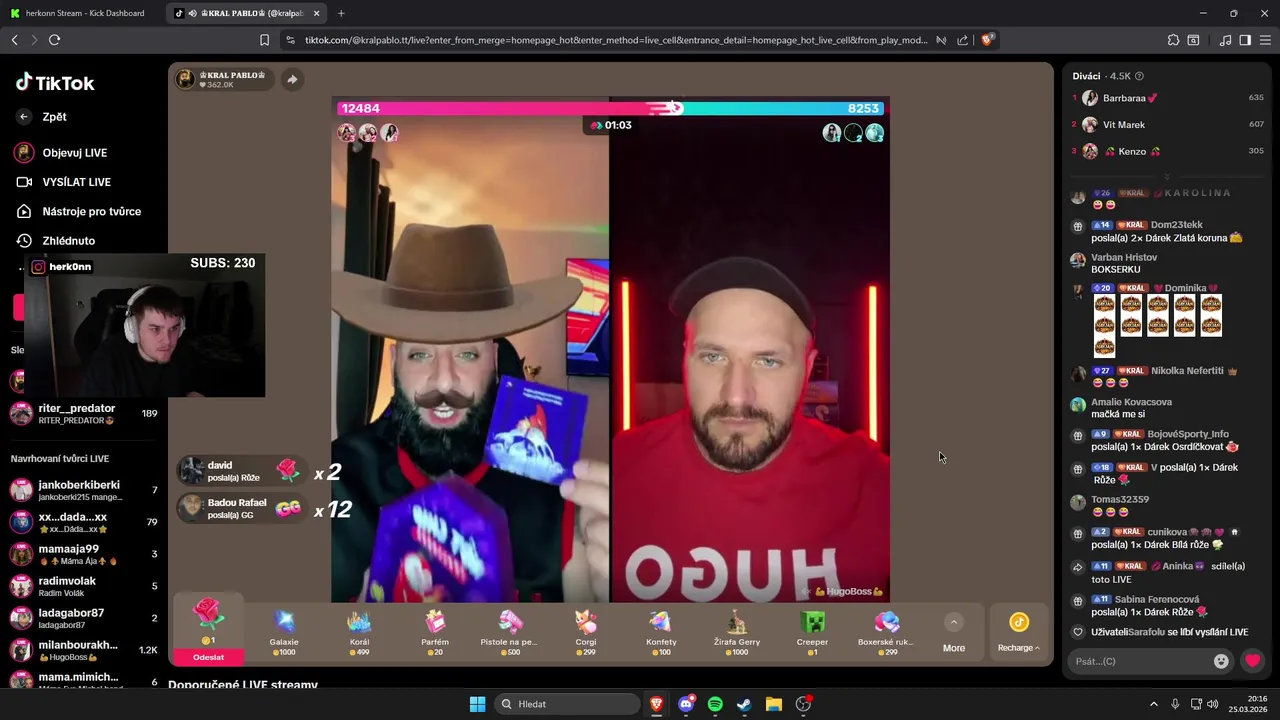Open Discord from taskbar
Viewport: 1280px width, 720px height.
686,704
